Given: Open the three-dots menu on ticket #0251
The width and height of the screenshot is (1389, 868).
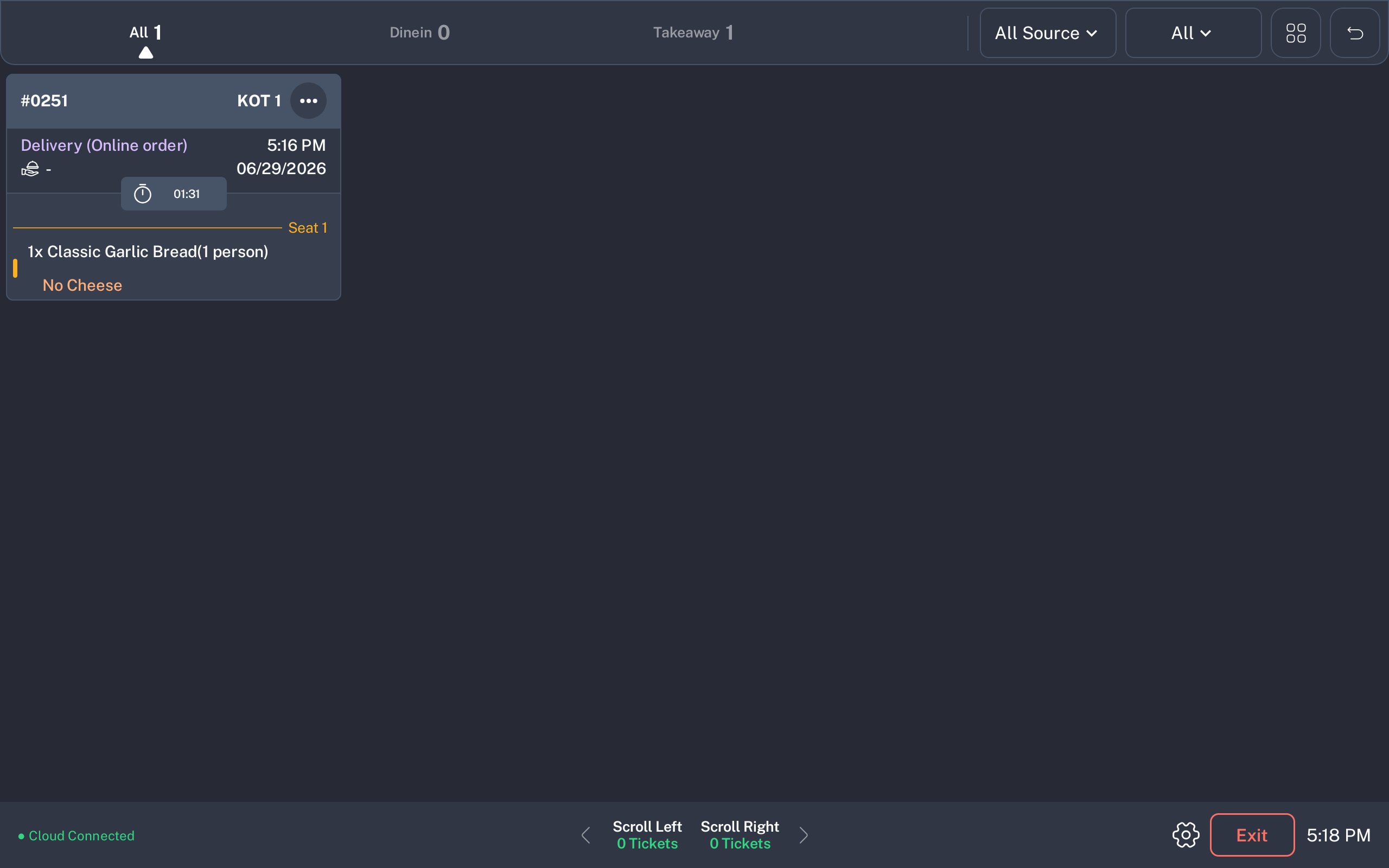Looking at the screenshot, I should 308,101.
